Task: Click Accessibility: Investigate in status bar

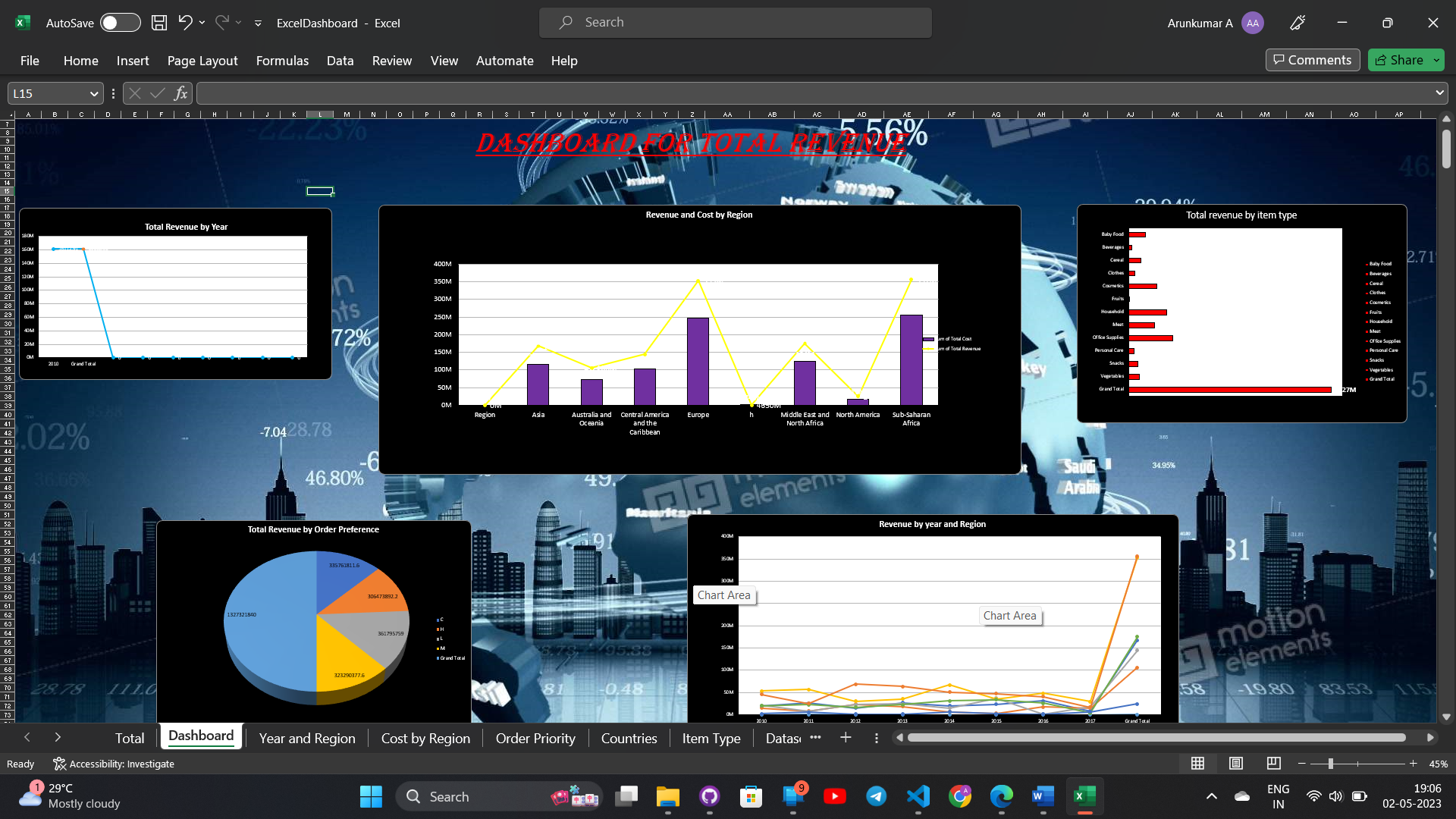Action: (x=114, y=764)
